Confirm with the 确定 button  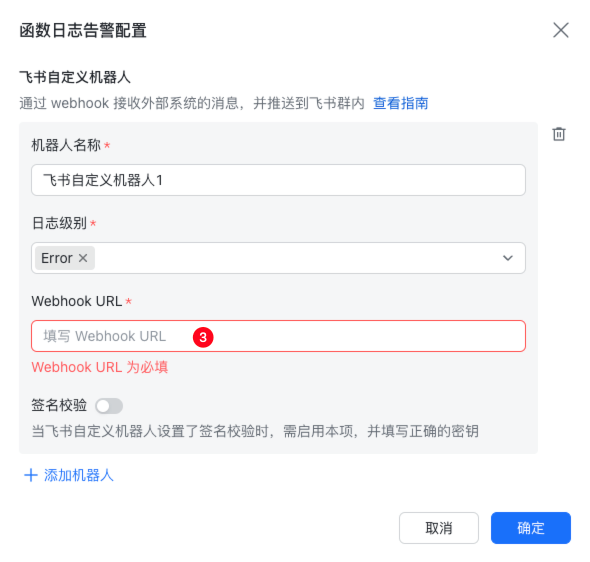(531, 528)
